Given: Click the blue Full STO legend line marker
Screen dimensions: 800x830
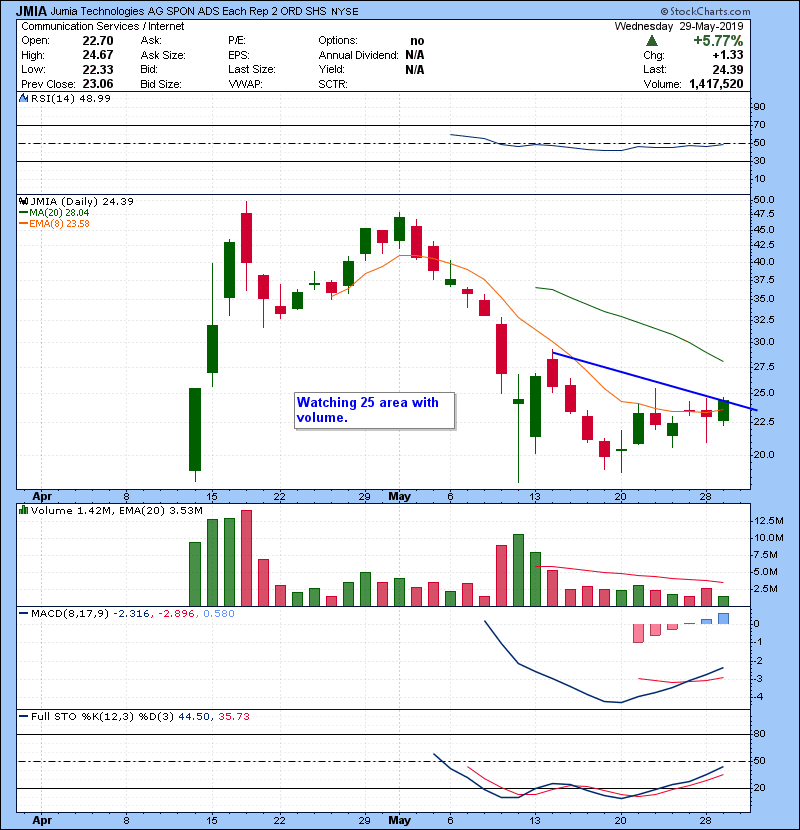Looking at the screenshot, I should coord(23,716).
